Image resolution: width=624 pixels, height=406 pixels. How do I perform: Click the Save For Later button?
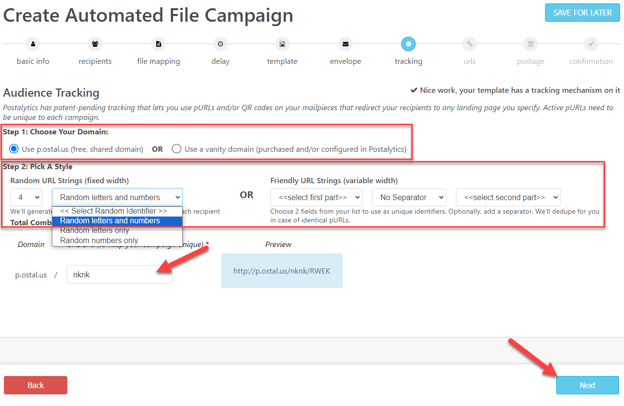(582, 13)
